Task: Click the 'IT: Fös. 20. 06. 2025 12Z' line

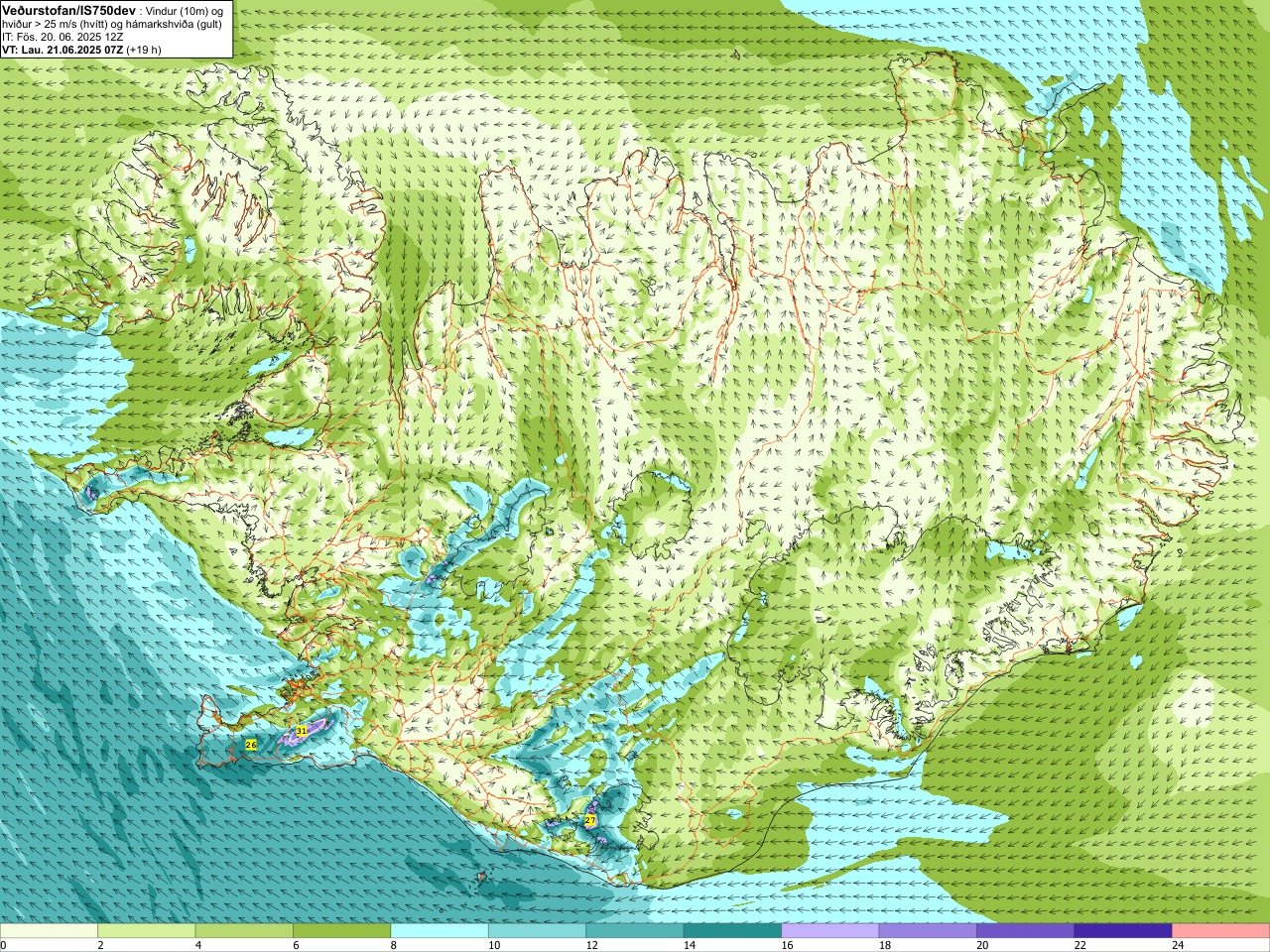Action: point(63,37)
